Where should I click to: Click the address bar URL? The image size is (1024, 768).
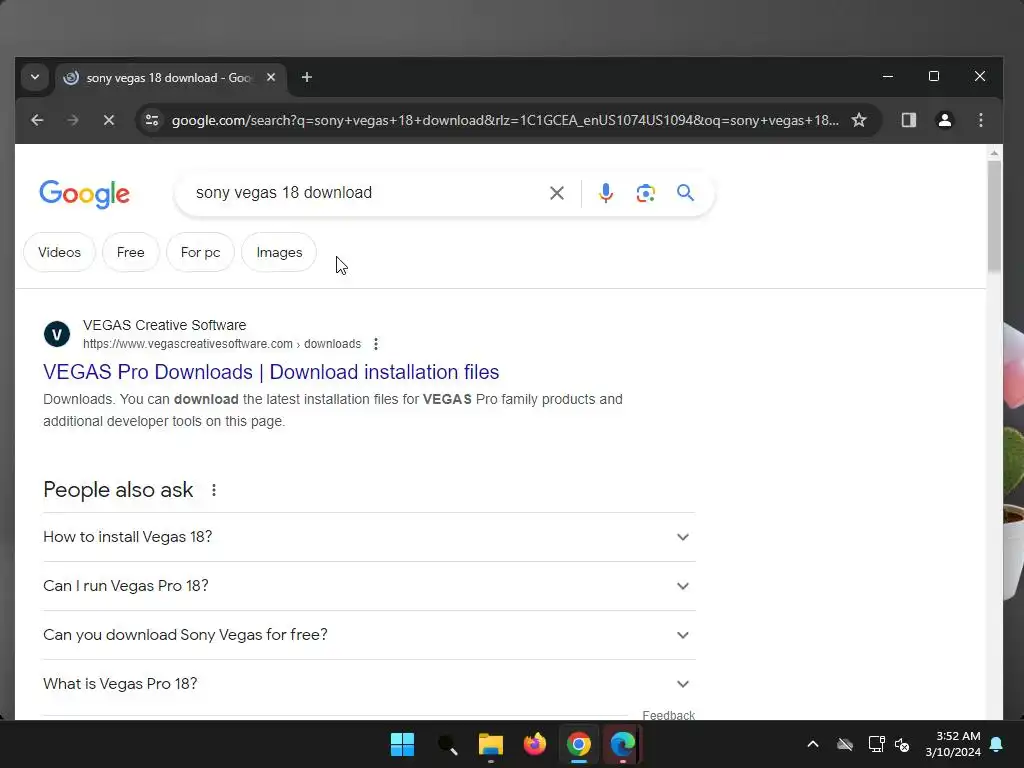click(x=505, y=120)
